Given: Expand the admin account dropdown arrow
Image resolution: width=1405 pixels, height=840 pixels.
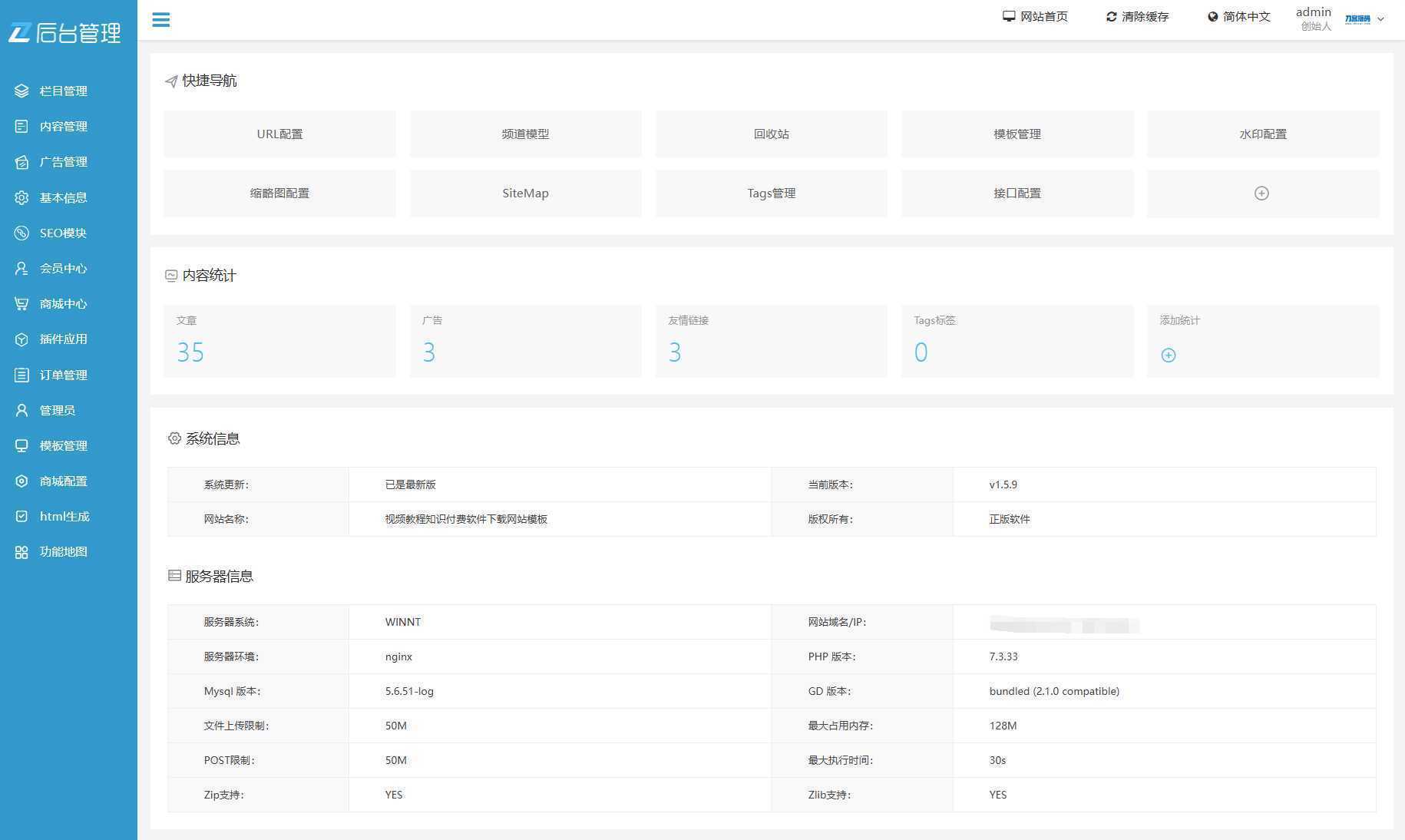Looking at the screenshot, I should pyautogui.click(x=1380, y=19).
